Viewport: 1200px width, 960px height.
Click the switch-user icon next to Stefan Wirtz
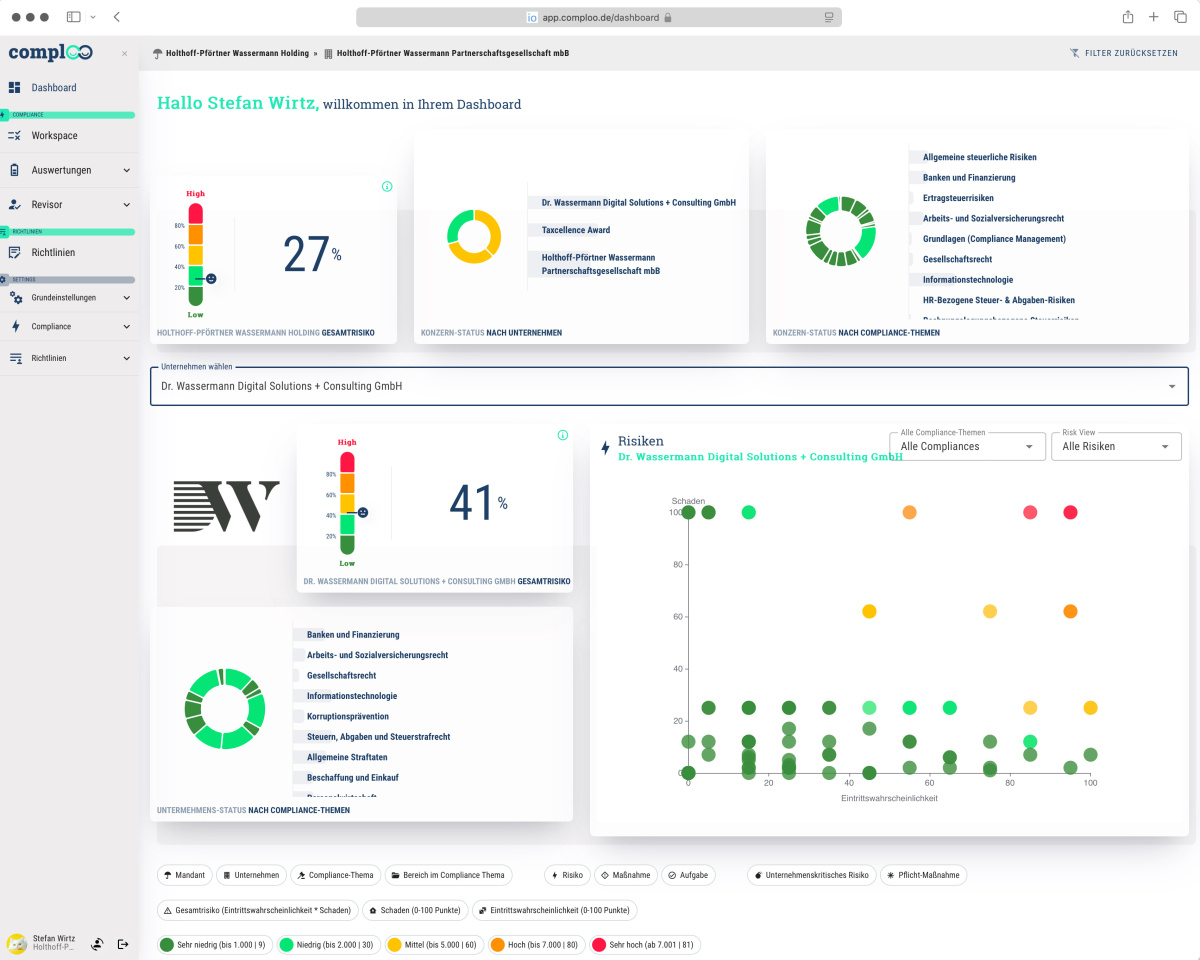pyautogui.click(x=97, y=943)
